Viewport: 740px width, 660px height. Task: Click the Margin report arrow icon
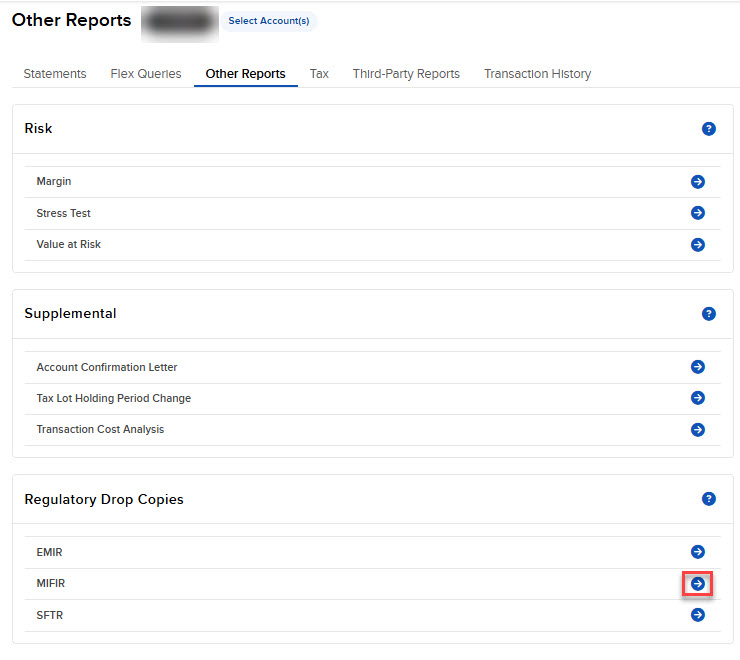[x=697, y=182]
